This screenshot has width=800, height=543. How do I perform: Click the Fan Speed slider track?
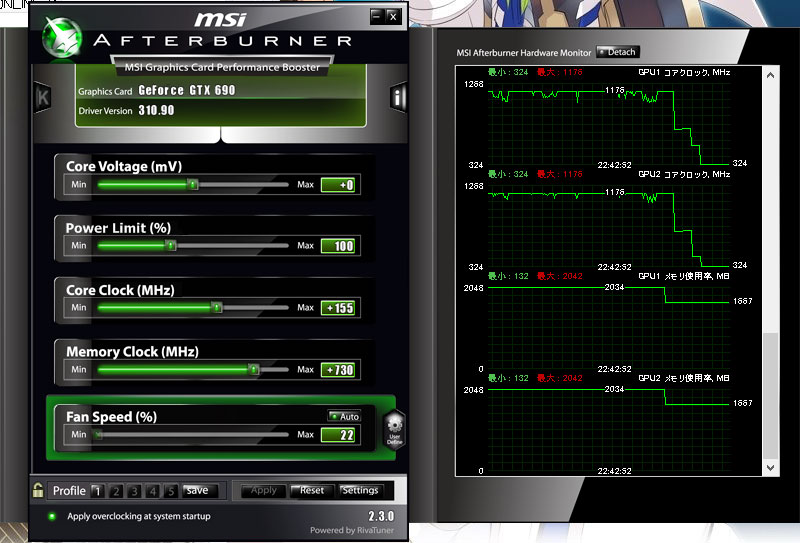tap(193, 435)
